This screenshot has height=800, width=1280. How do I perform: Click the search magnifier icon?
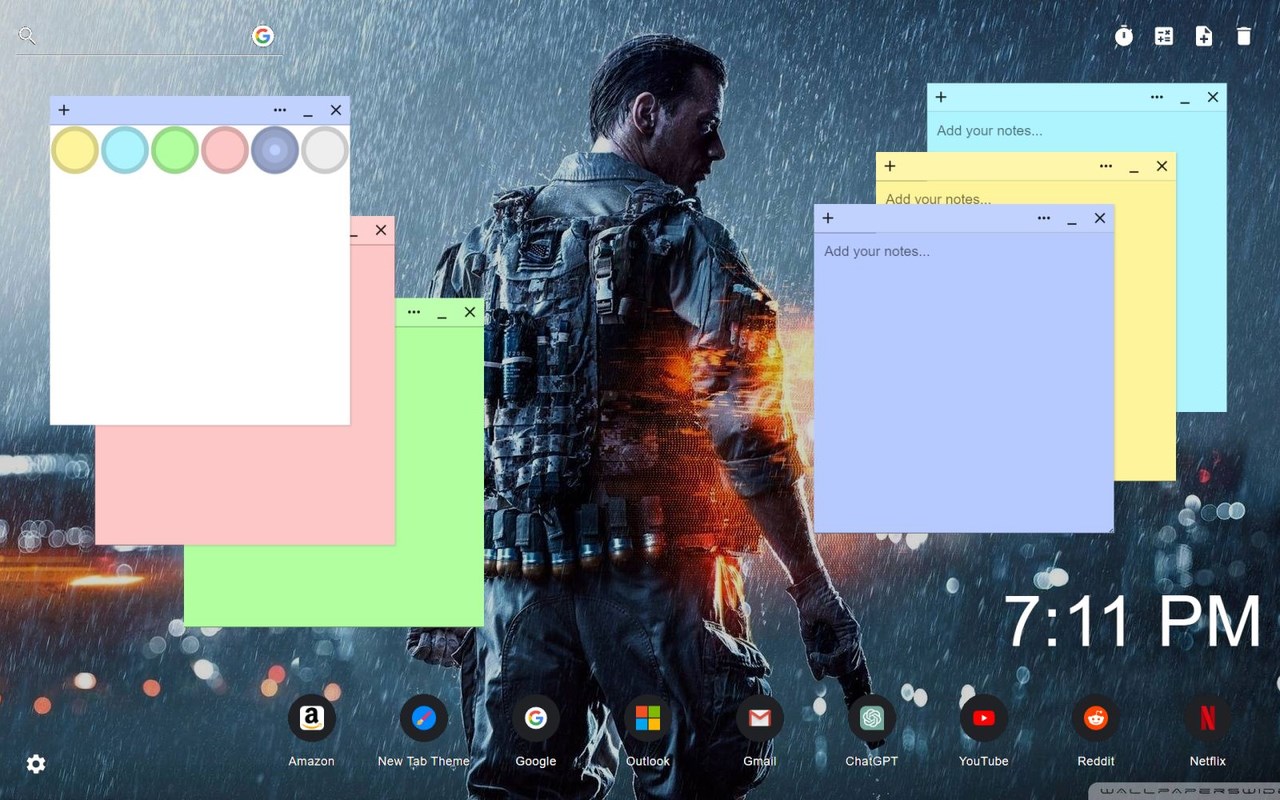click(27, 36)
